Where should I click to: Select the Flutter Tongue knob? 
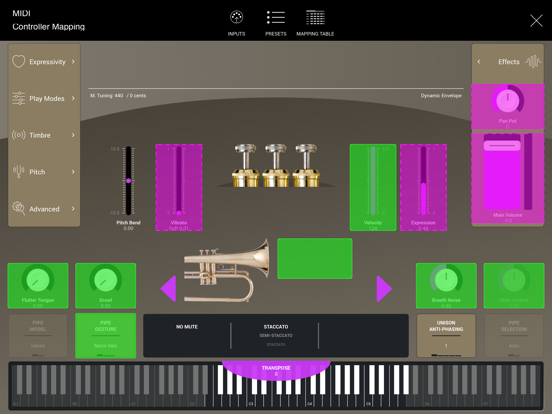point(38,286)
